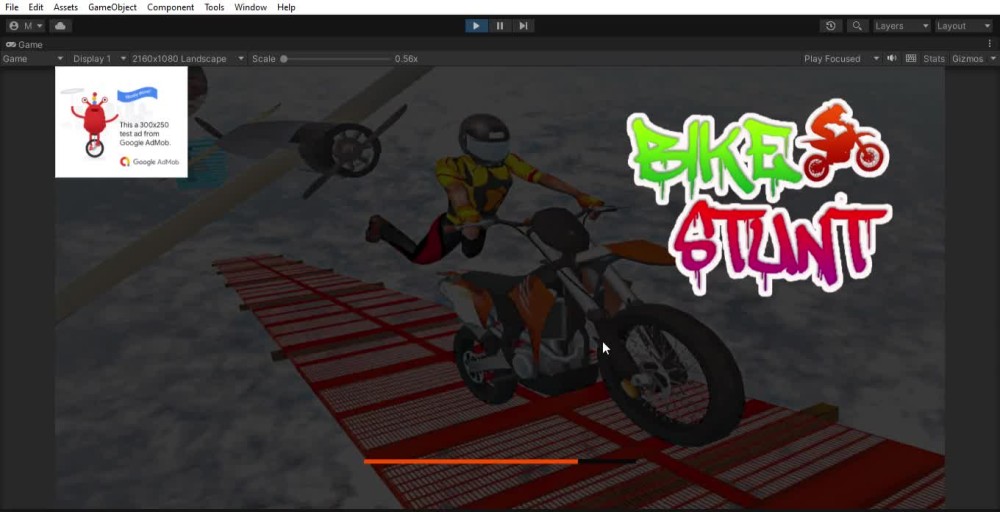Open the Help menu
Screen dimensions: 1000x512
286,7
